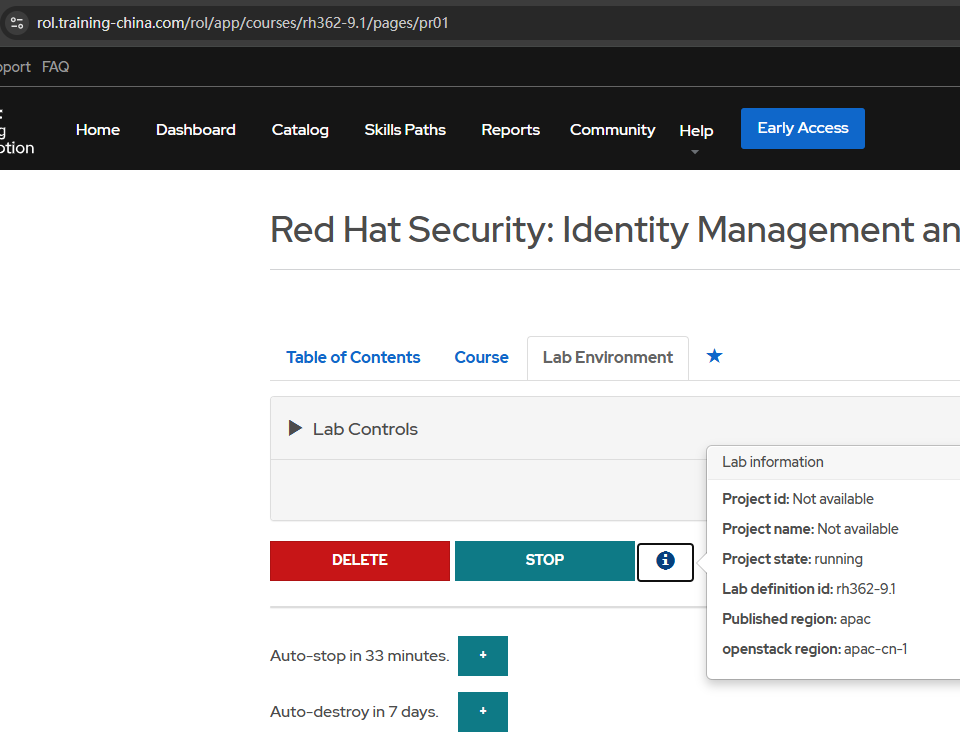Visit the Community navigation link
The width and height of the screenshot is (960, 745).
point(612,130)
